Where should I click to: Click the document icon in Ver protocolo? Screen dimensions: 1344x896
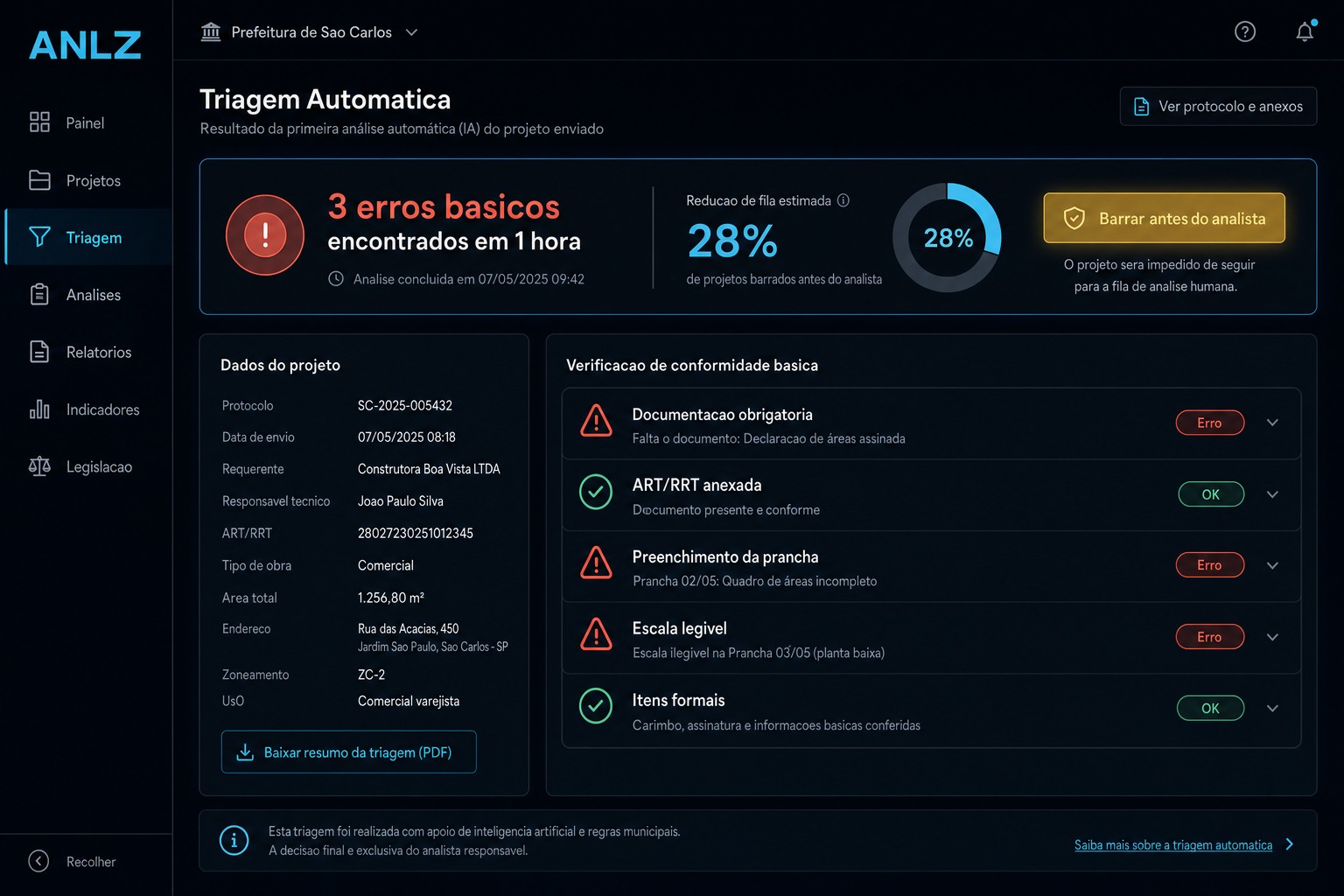[1142, 107]
